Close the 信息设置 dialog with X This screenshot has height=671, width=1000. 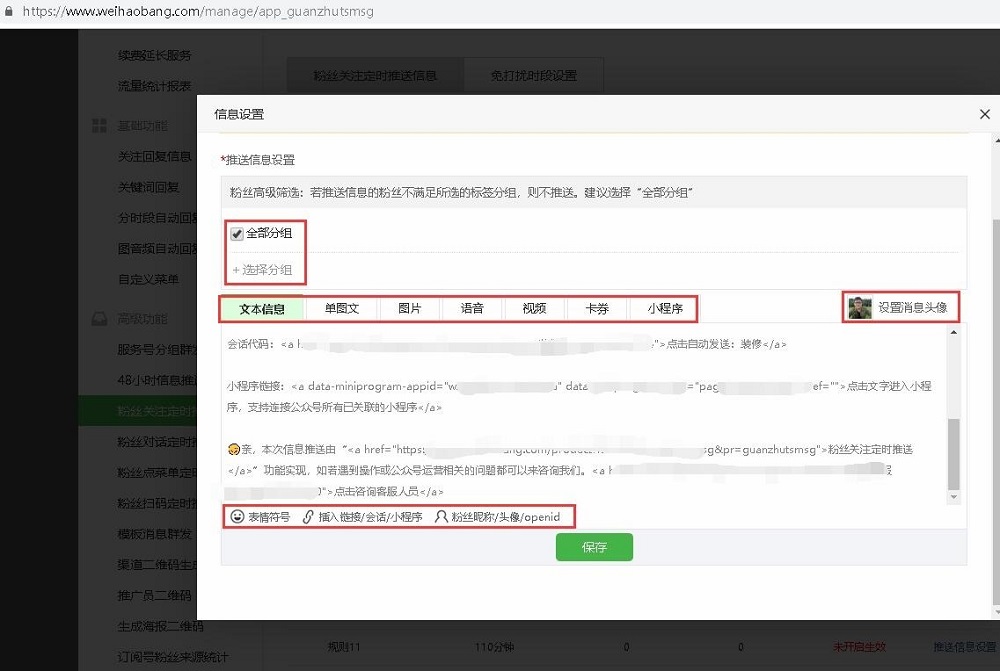[985, 114]
